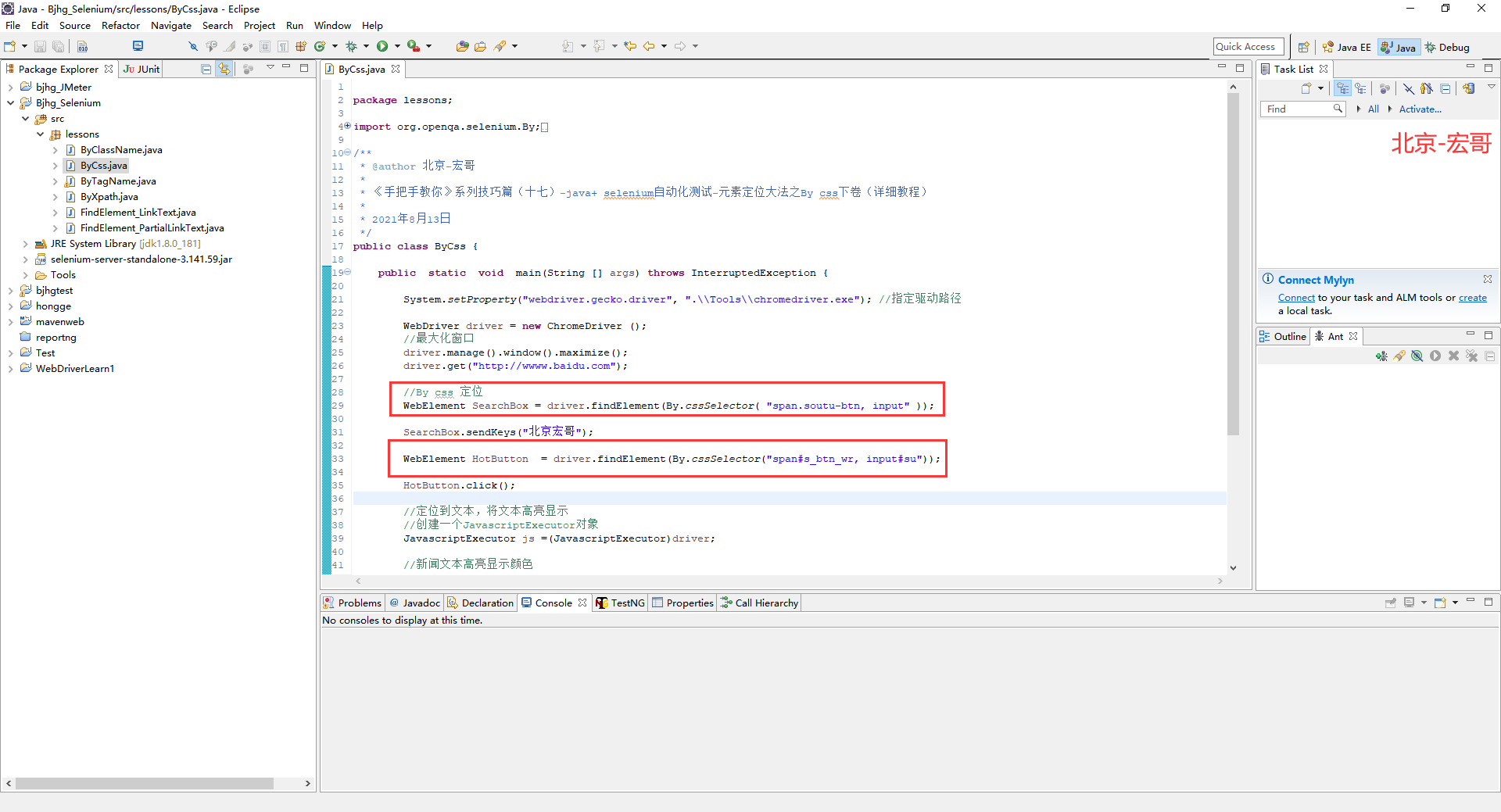Image resolution: width=1501 pixels, height=812 pixels.
Task: Switch to the Problems tab
Action: pos(353,603)
